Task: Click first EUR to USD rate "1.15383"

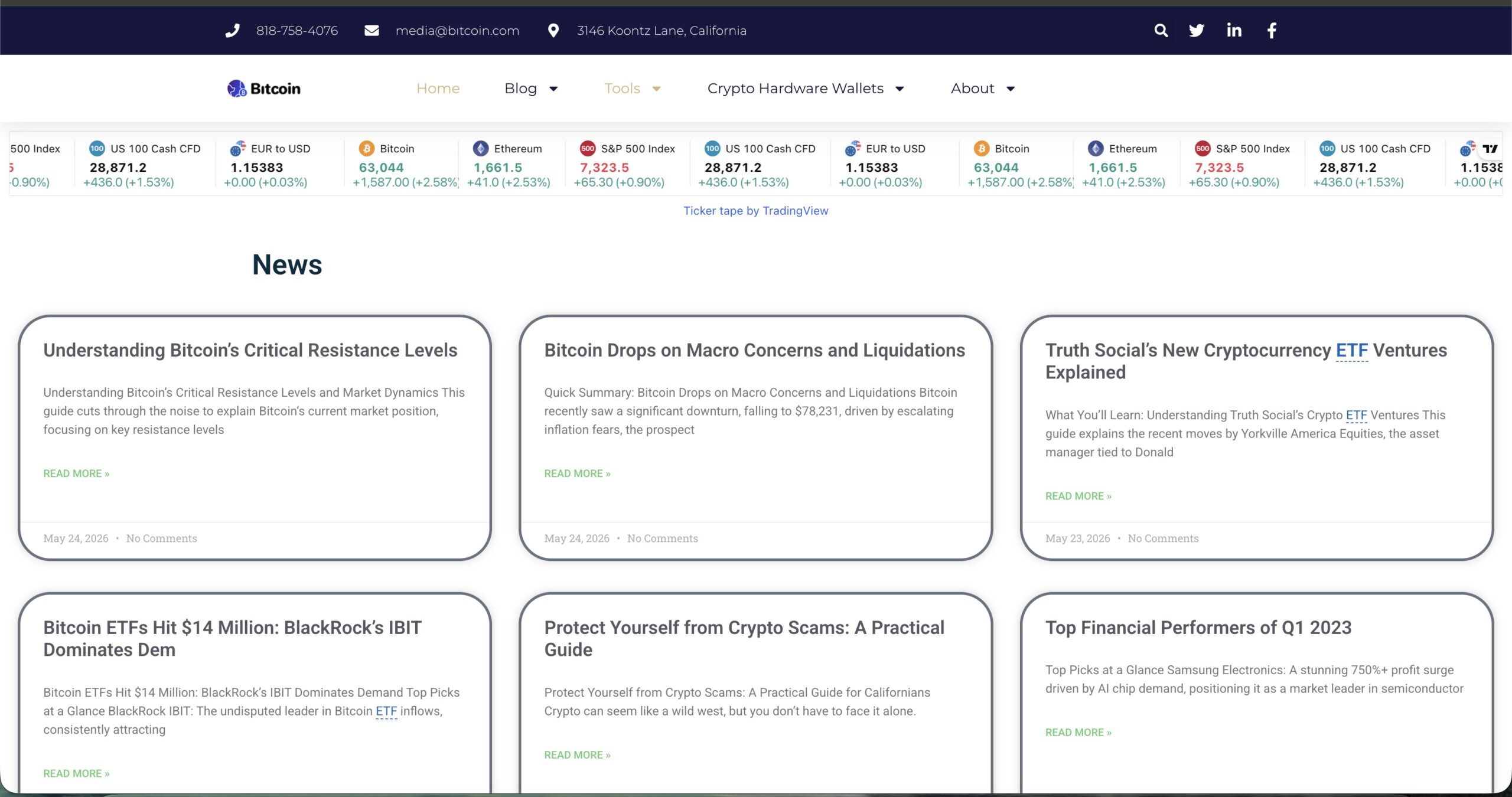Action: click(257, 168)
